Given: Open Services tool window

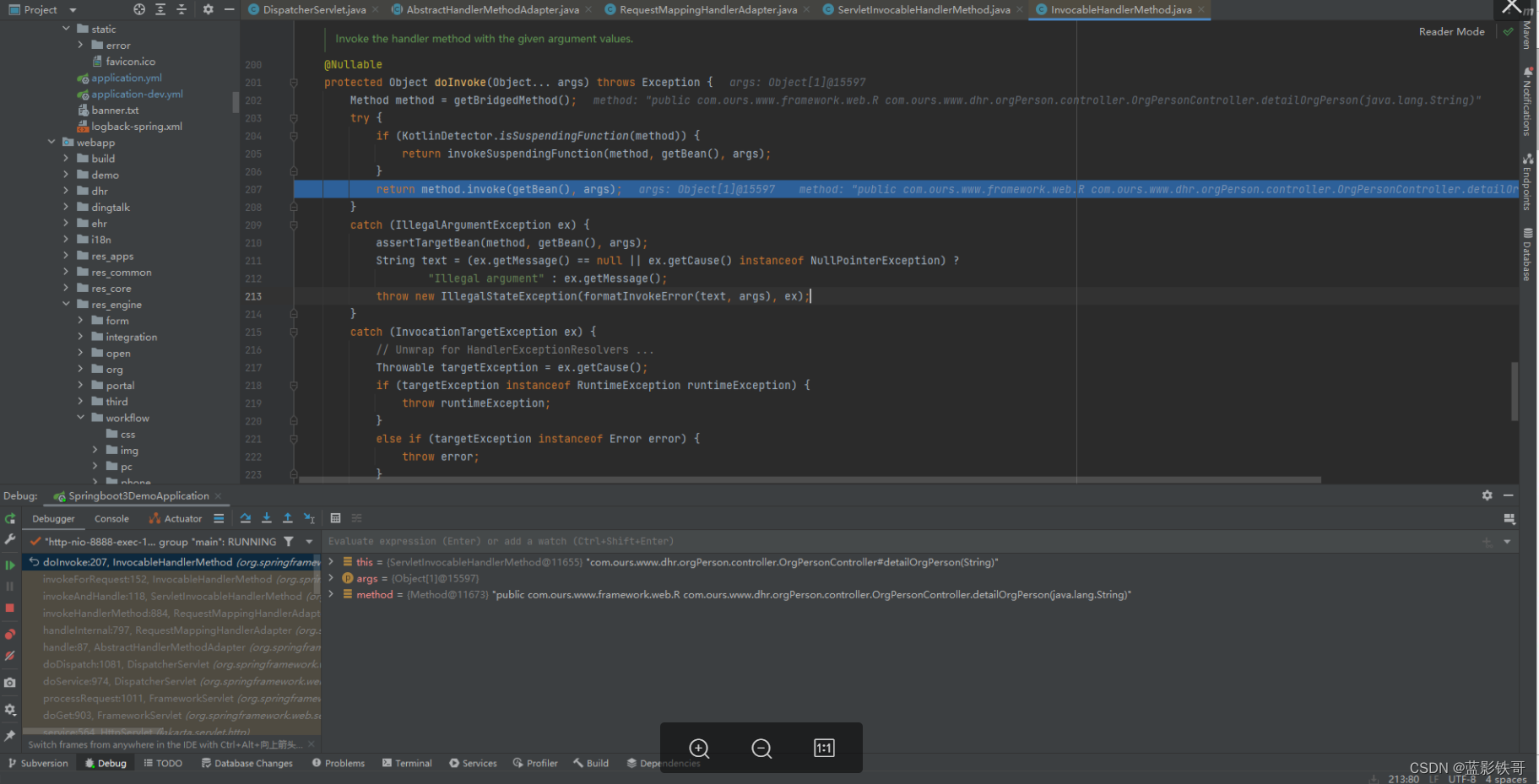Looking at the screenshot, I should 474,763.
